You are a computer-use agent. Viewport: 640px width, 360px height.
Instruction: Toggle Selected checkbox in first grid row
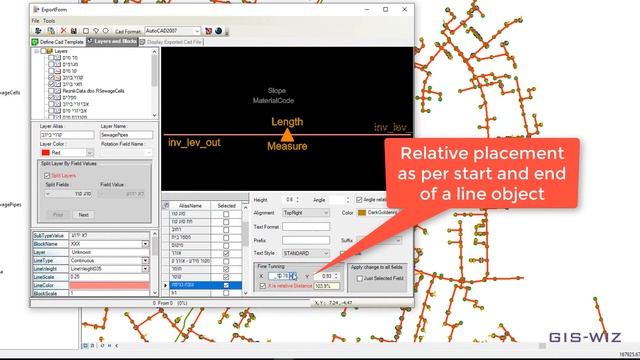[x=226, y=214]
